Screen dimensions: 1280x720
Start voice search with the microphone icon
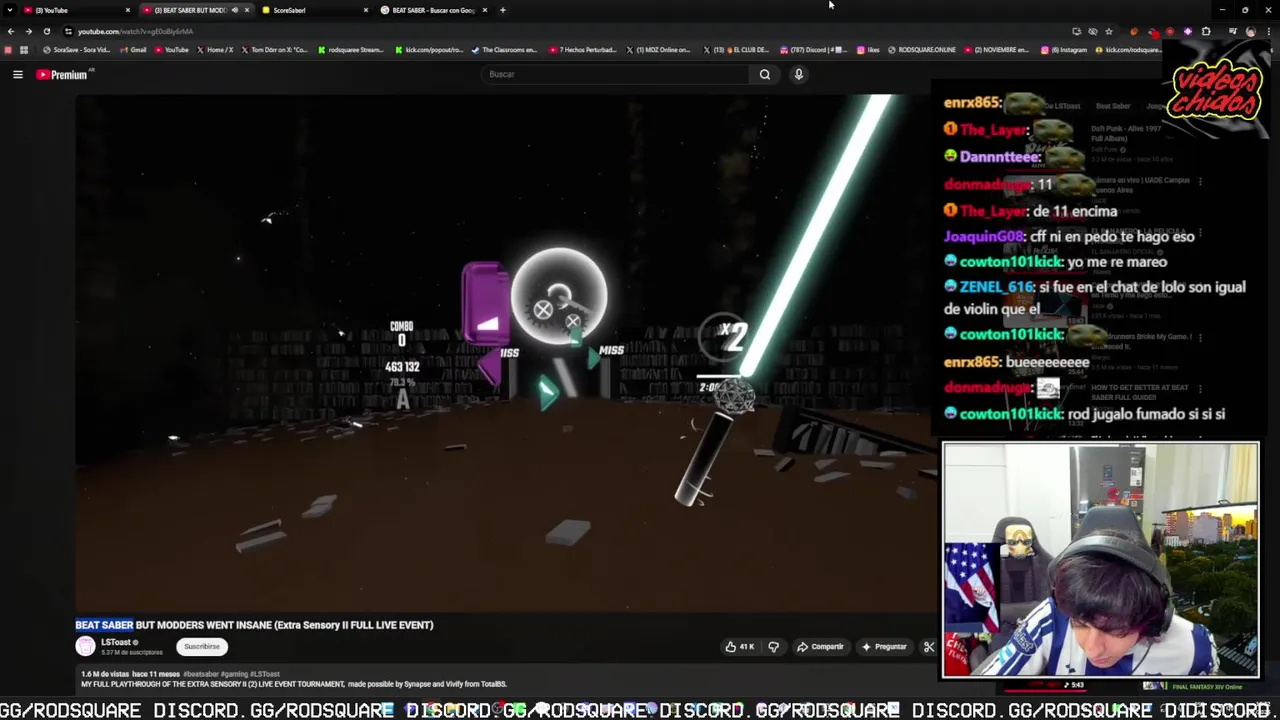[x=798, y=74]
